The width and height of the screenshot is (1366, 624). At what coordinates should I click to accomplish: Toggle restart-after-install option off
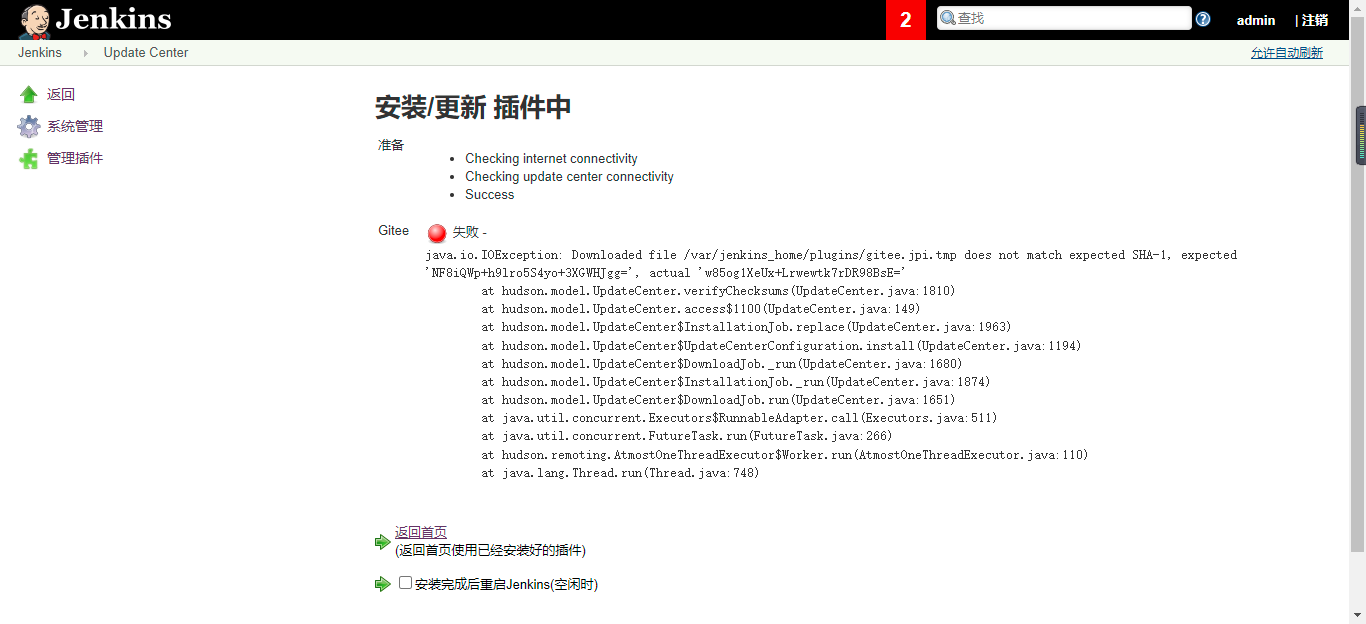(x=404, y=582)
